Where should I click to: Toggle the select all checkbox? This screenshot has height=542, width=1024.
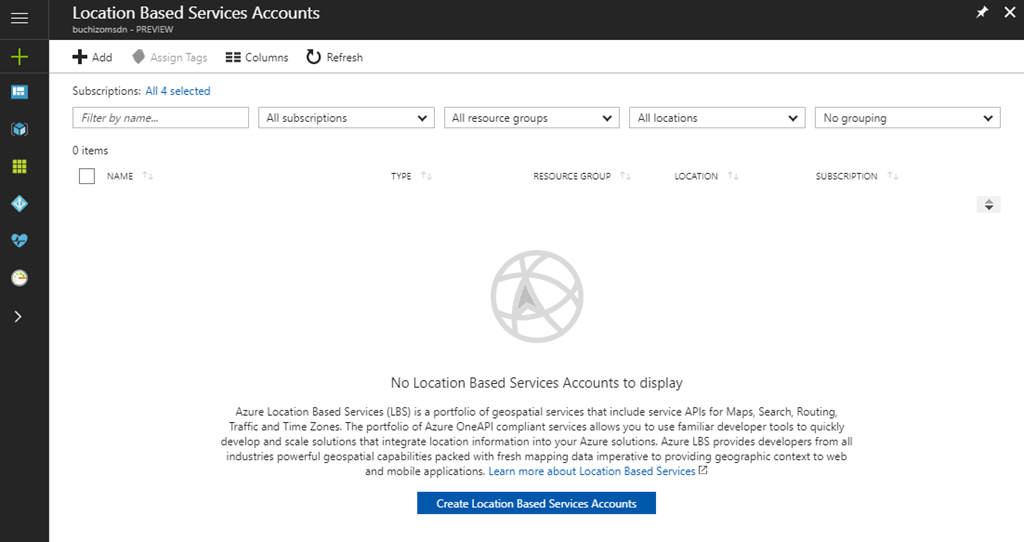point(86,176)
